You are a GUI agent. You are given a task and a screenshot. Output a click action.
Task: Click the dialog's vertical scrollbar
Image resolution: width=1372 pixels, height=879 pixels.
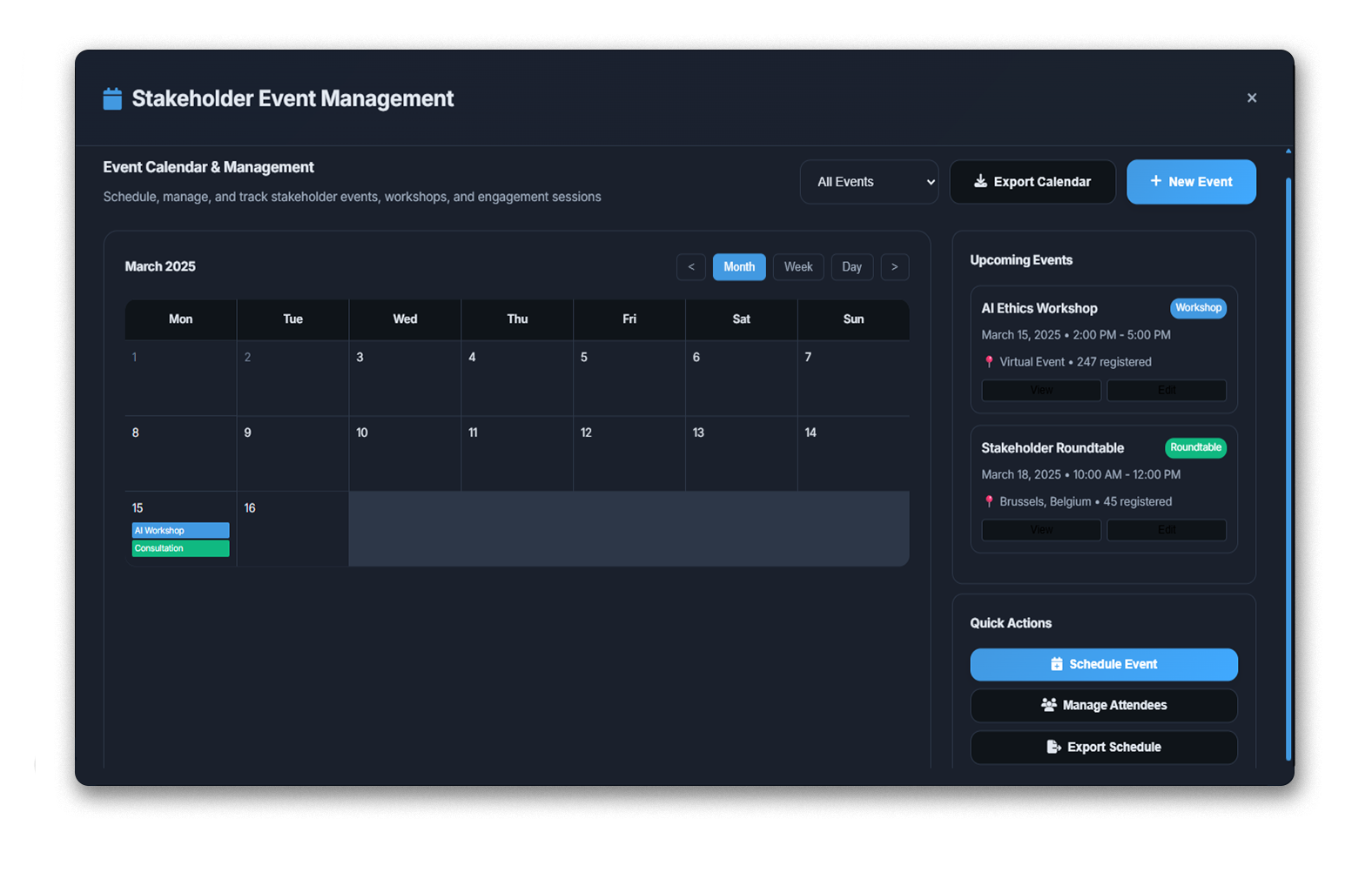(x=1288, y=469)
